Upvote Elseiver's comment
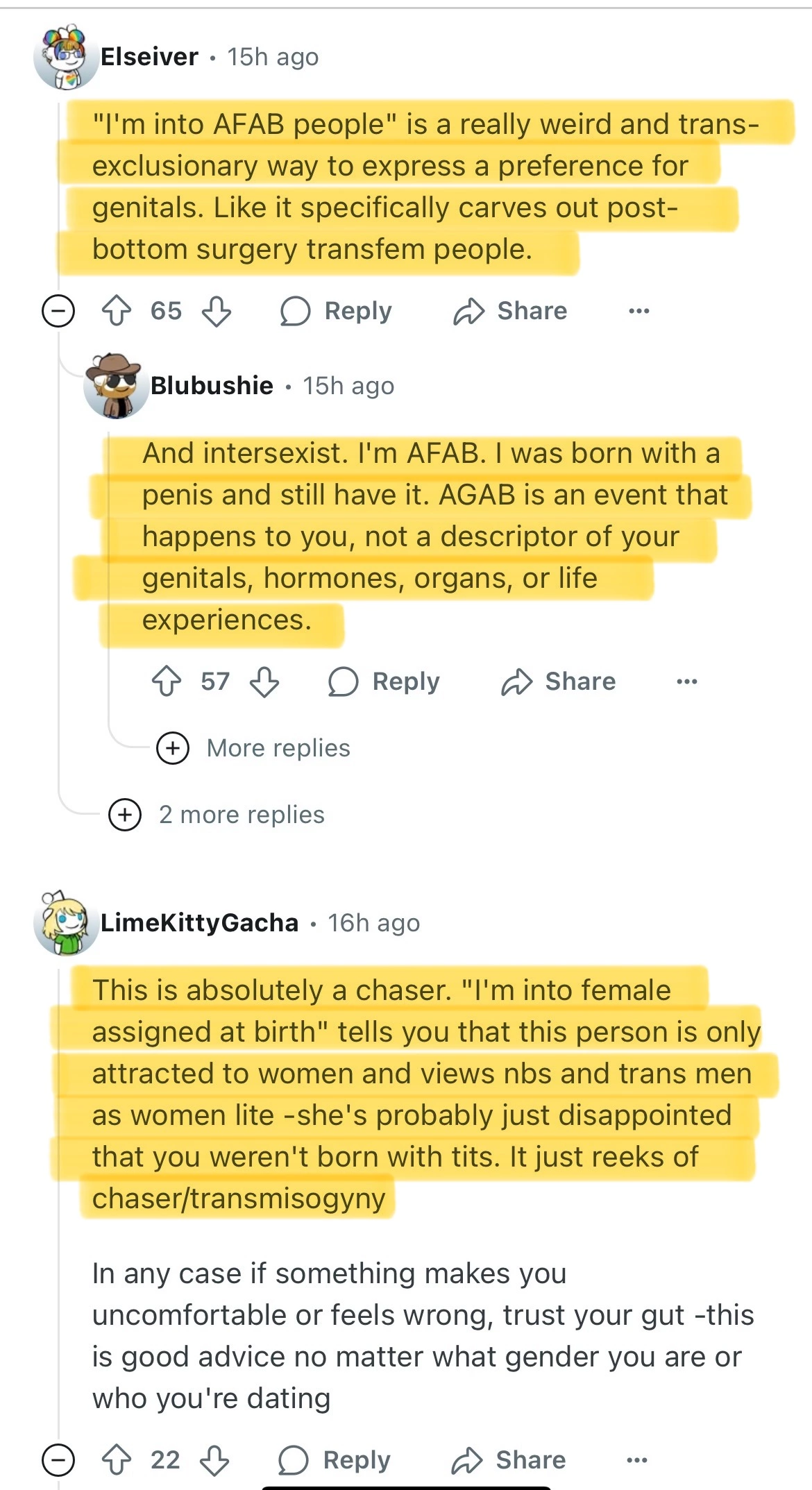Image resolution: width=812 pixels, height=1490 pixels. 117,311
